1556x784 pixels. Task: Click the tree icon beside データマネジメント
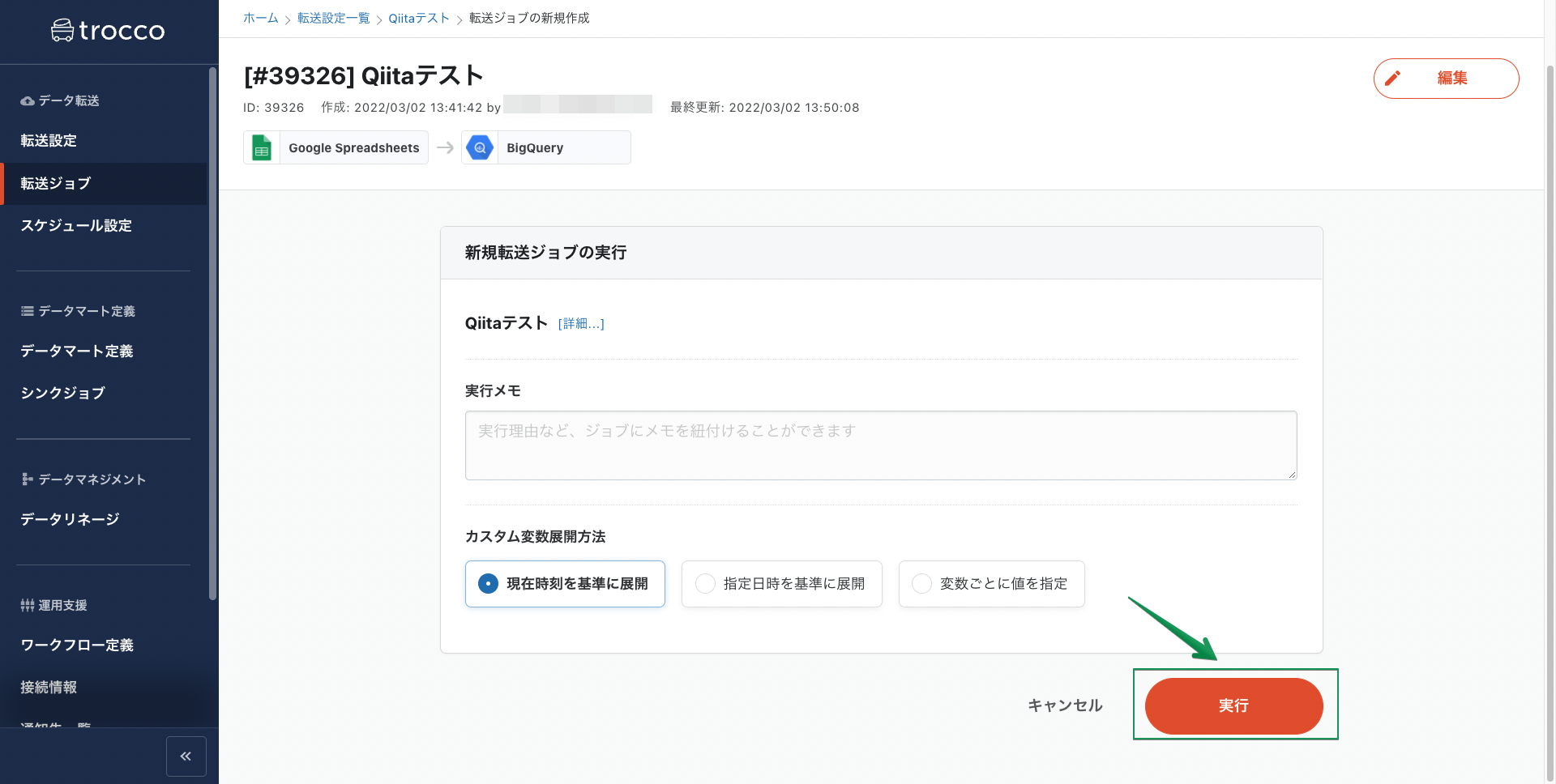tap(28, 479)
